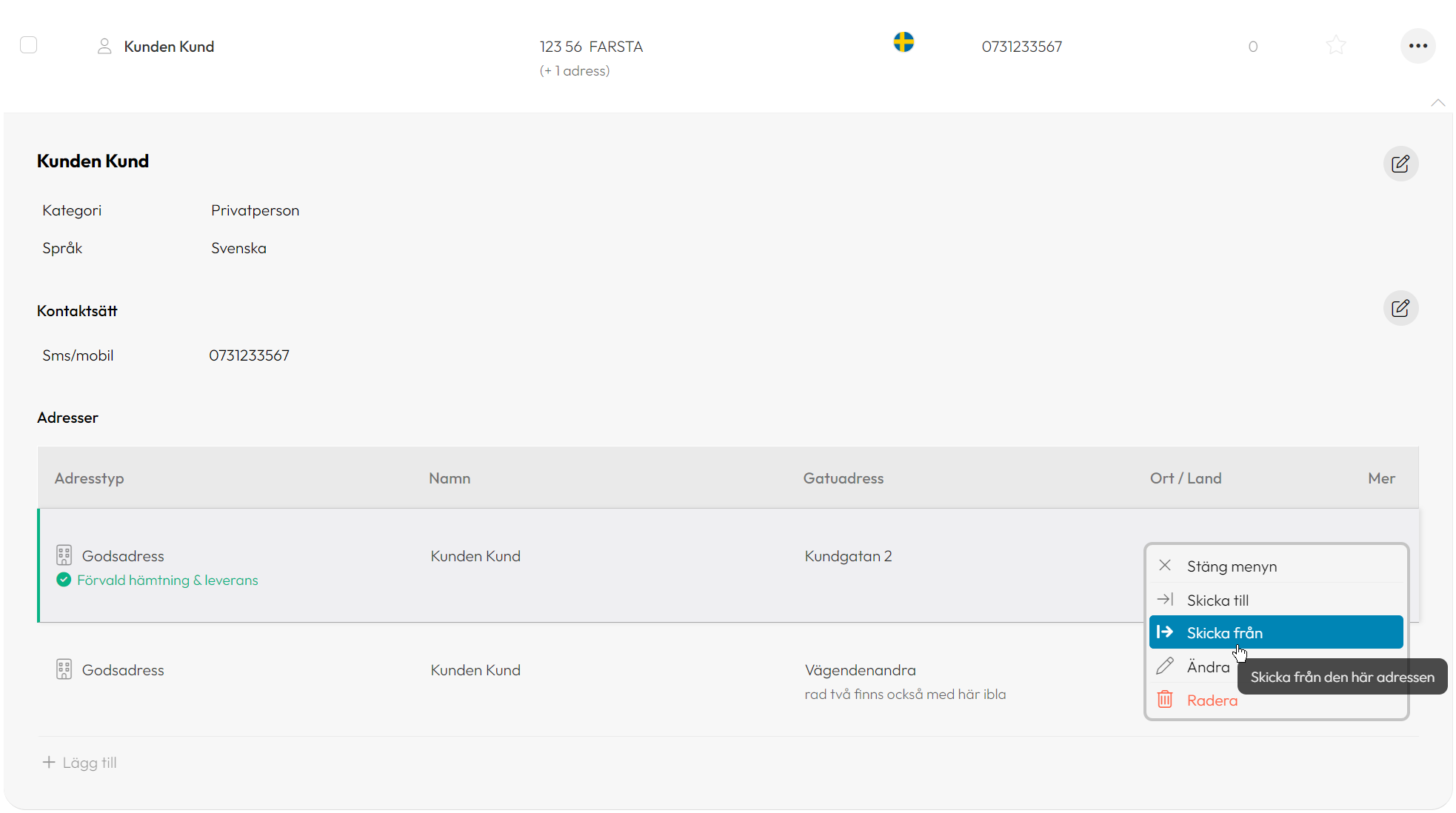Click the Sms/mobil value 0731233567
Viewport: 1456px width, 813px height.
pos(249,355)
